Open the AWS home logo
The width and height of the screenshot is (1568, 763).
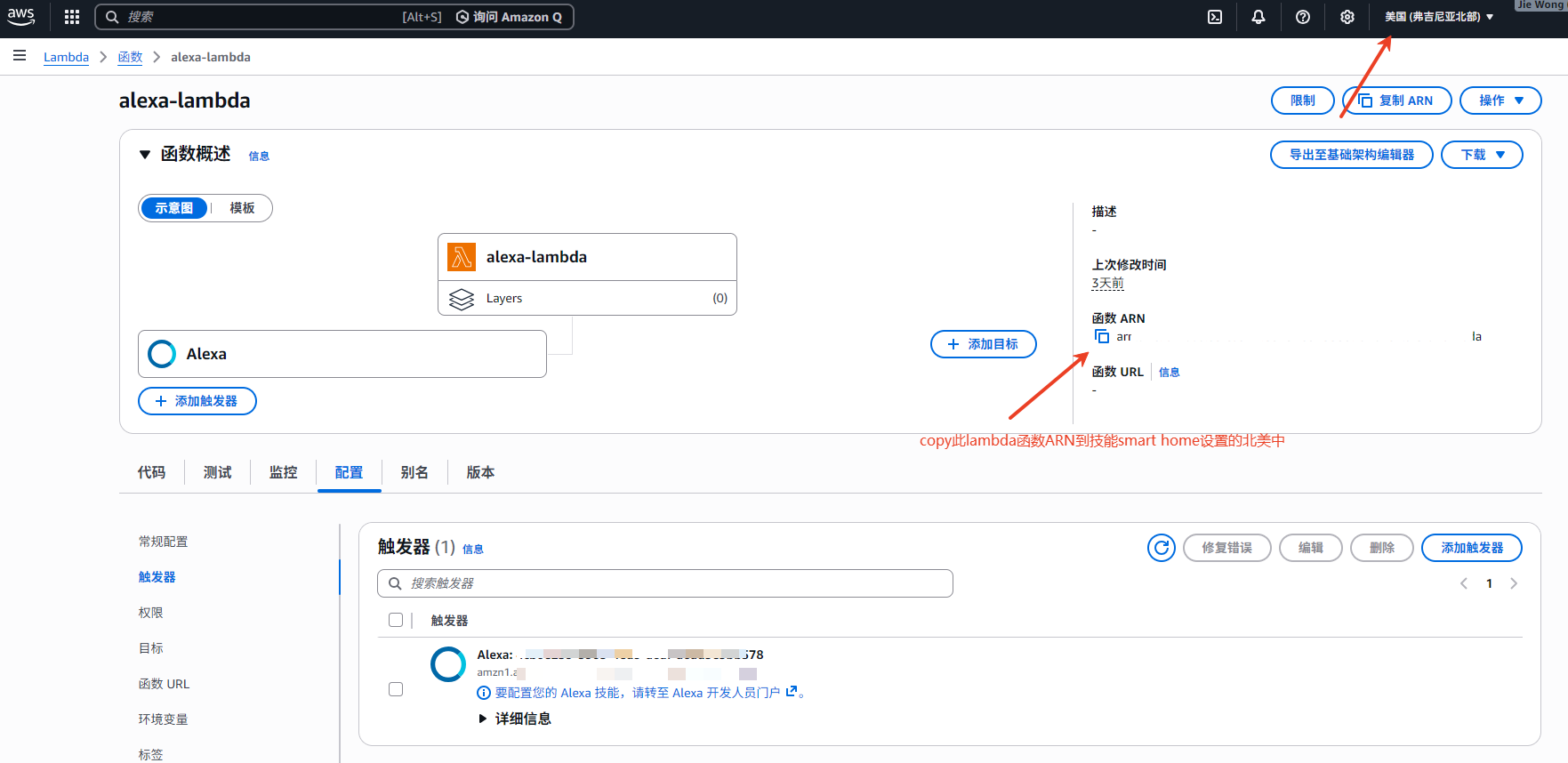click(x=21, y=16)
